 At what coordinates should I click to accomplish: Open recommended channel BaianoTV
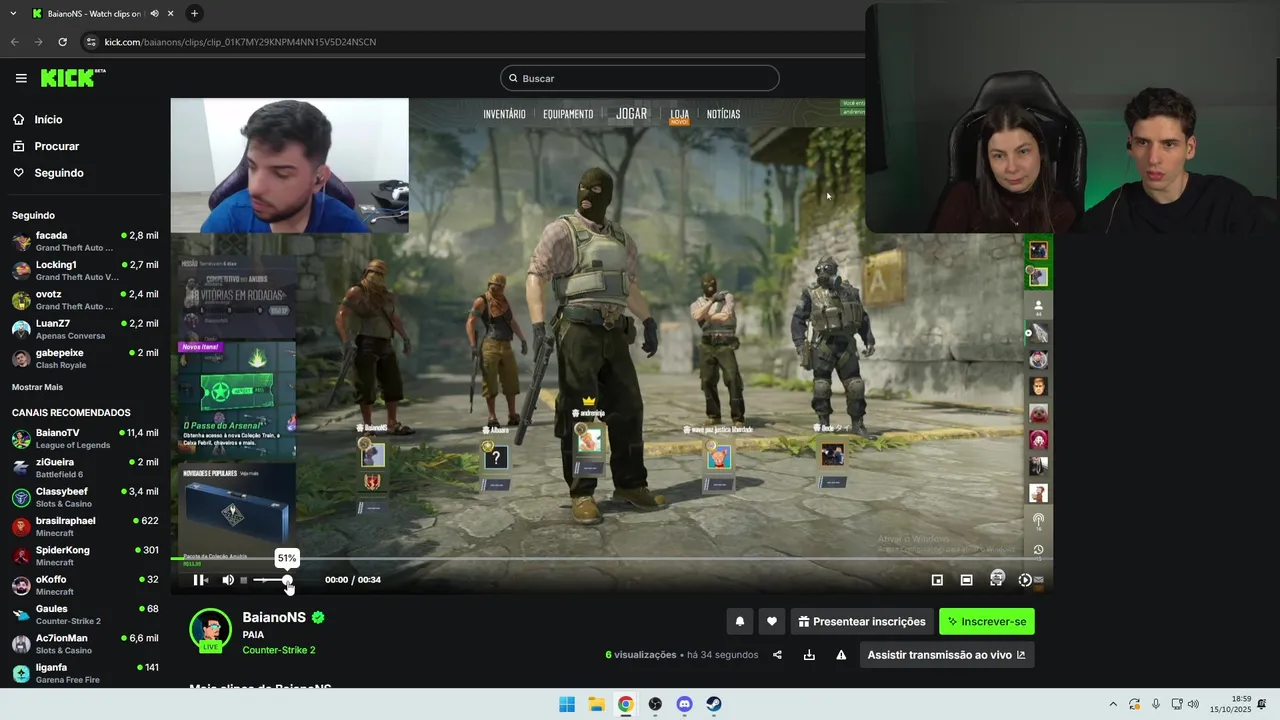(84, 438)
